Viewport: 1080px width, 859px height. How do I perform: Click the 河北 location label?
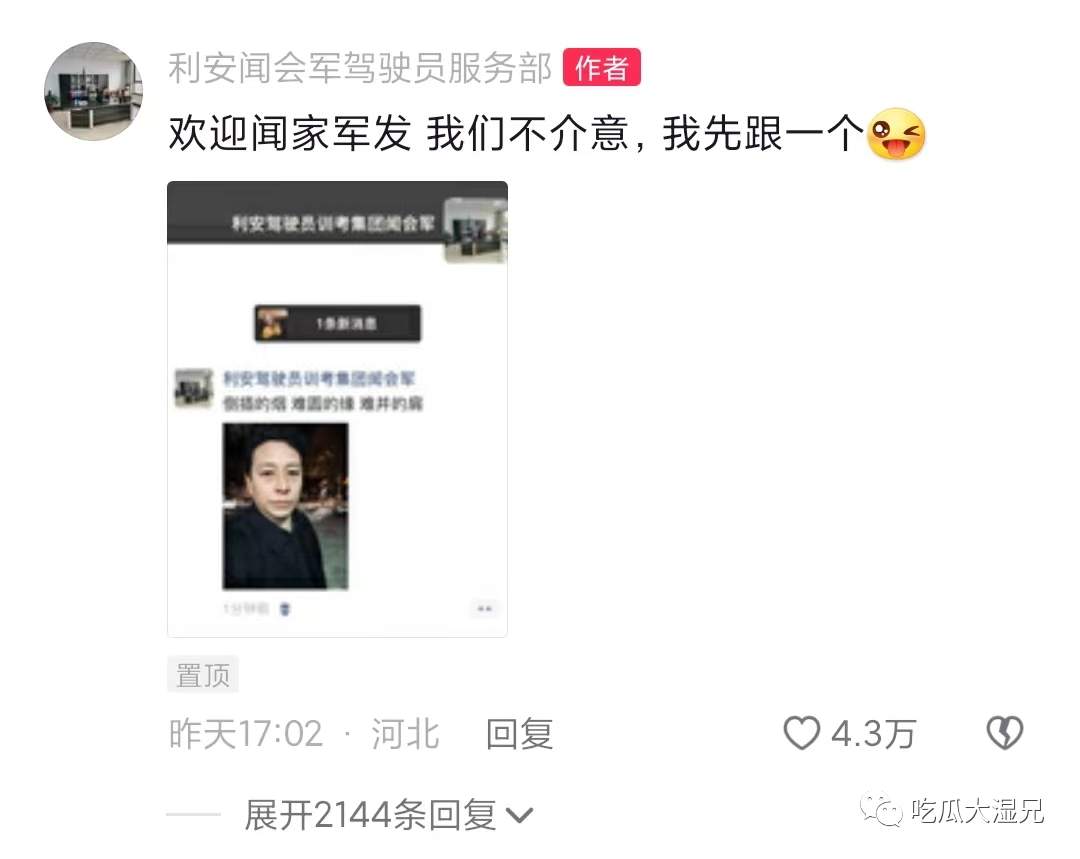pyautogui.click(x=405, y=734)
